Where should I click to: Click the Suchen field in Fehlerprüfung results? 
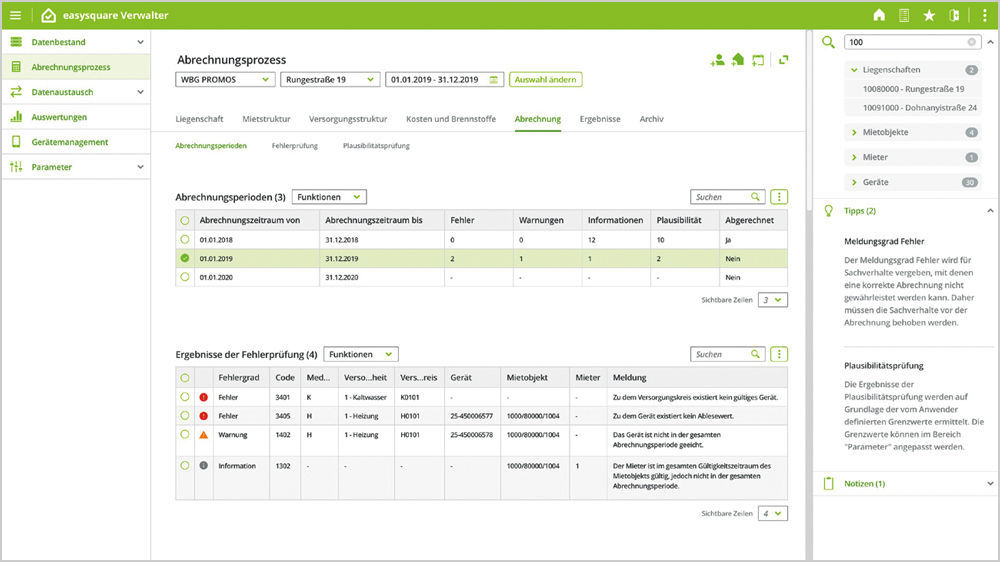[720, 354]
